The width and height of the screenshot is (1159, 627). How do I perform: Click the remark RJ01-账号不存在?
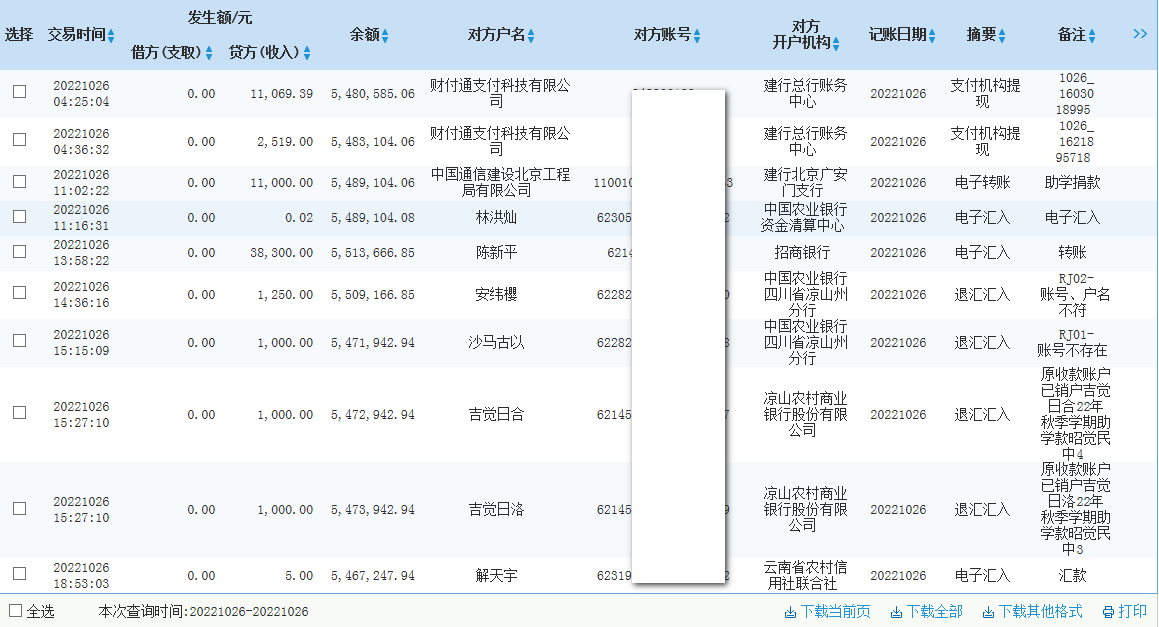pyautogui.click(x=1073, y=342)
